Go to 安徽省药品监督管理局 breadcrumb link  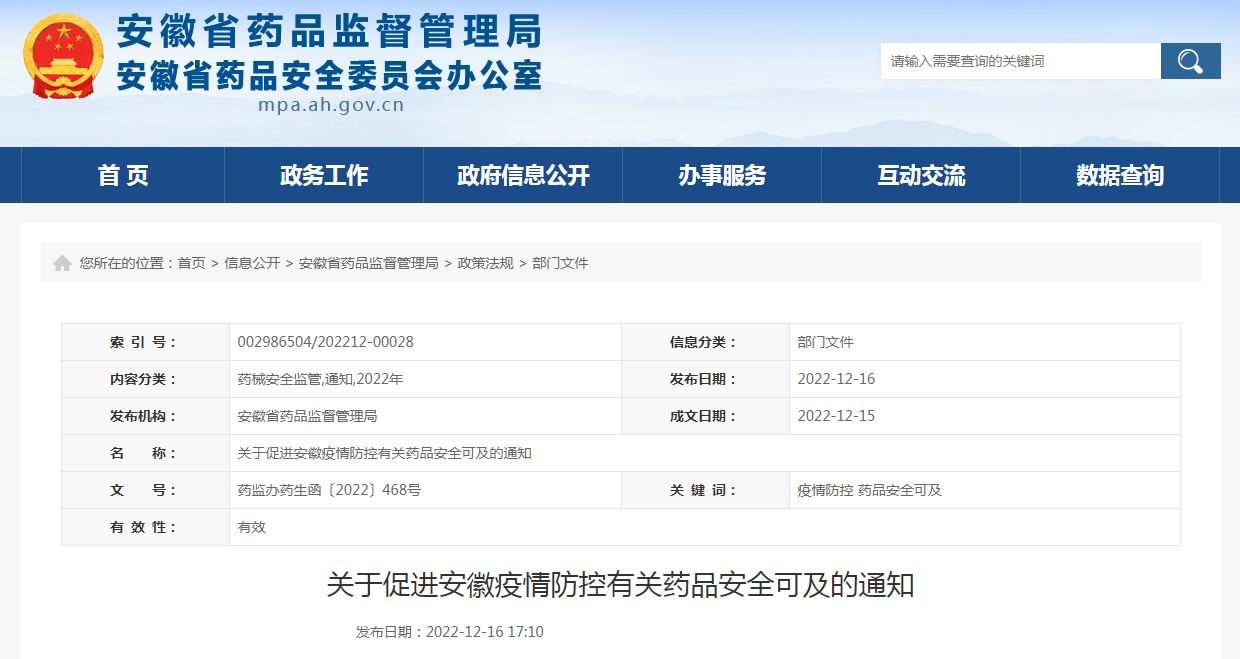click(x=368, y=263)
